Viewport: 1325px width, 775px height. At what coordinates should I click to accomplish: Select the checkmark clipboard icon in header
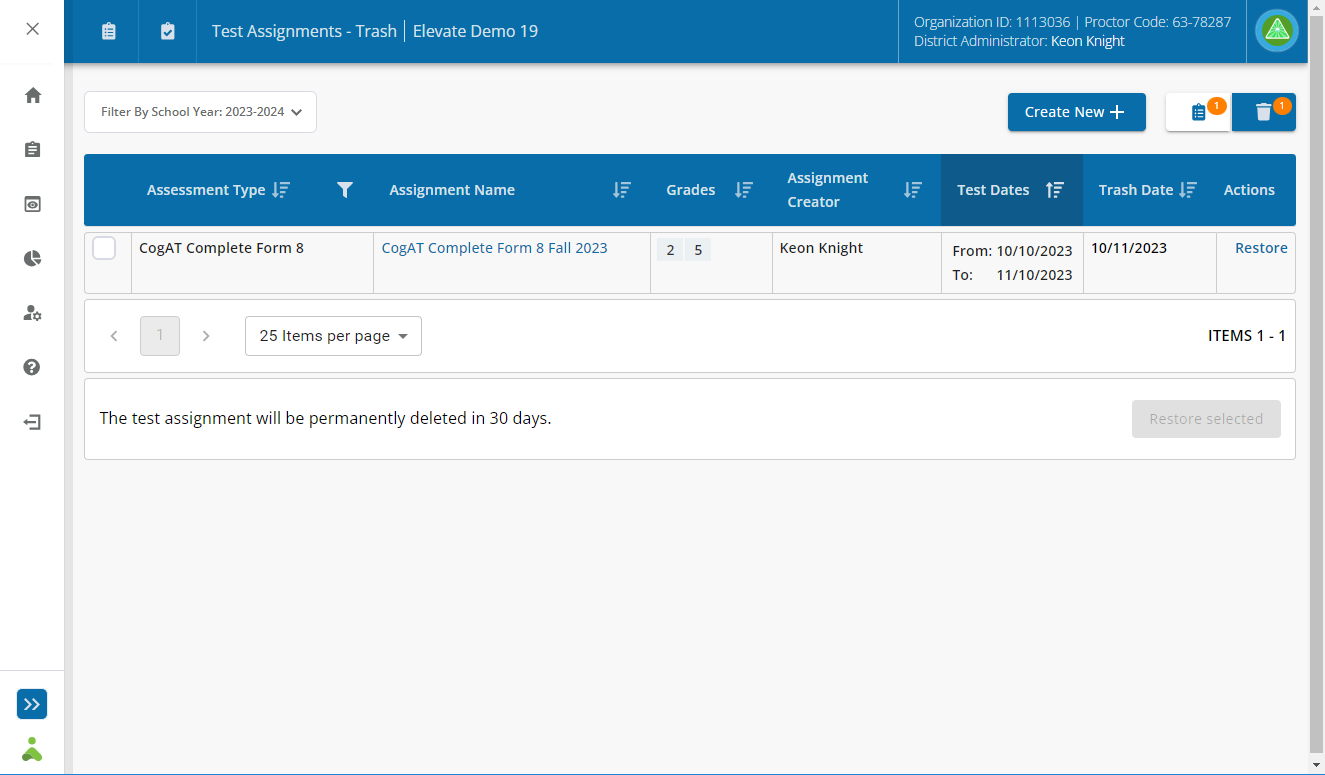coord(166,31)
